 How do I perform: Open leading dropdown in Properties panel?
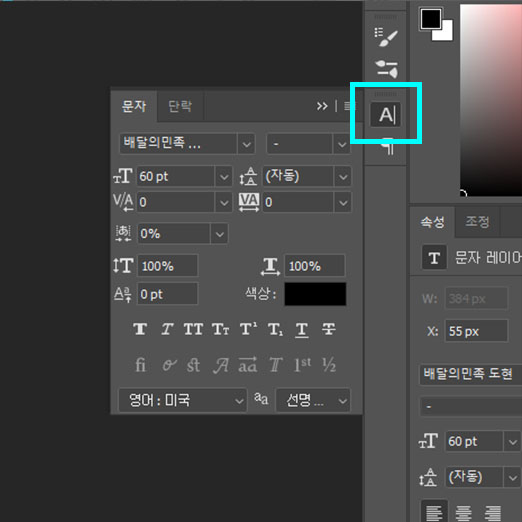[x=513, y=477]
